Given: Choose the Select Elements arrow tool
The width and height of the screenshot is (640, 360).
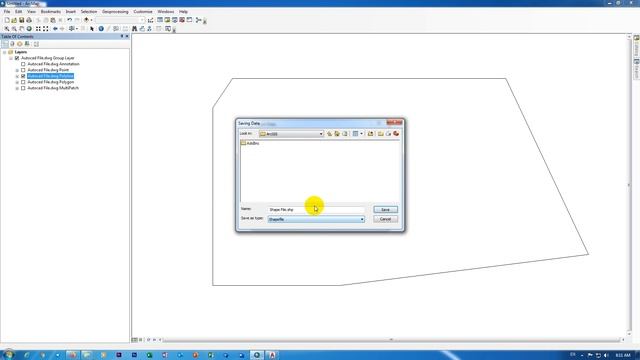Looking at the screenshot, I should coord(92,29).
